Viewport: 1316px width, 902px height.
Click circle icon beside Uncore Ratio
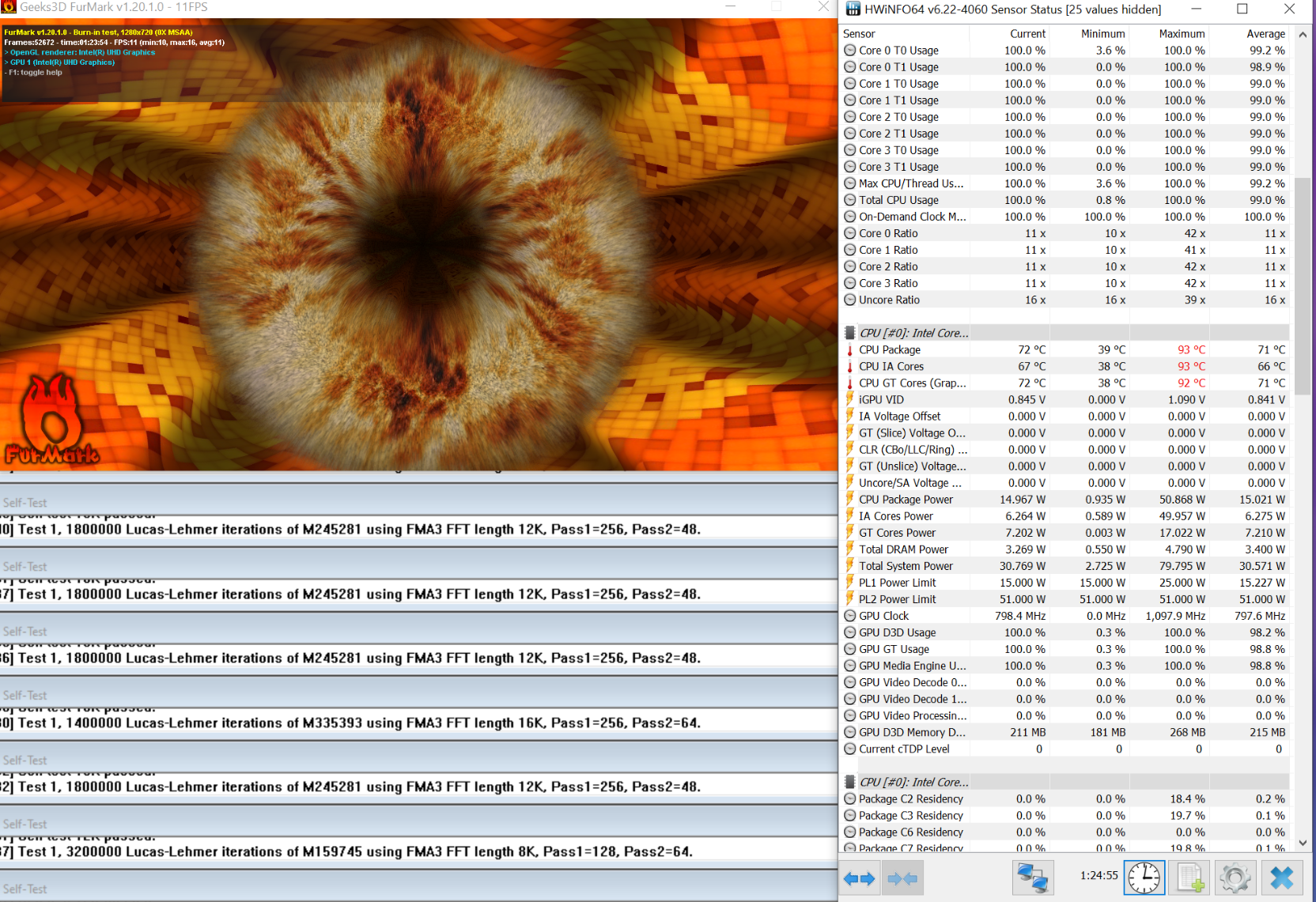850,300
